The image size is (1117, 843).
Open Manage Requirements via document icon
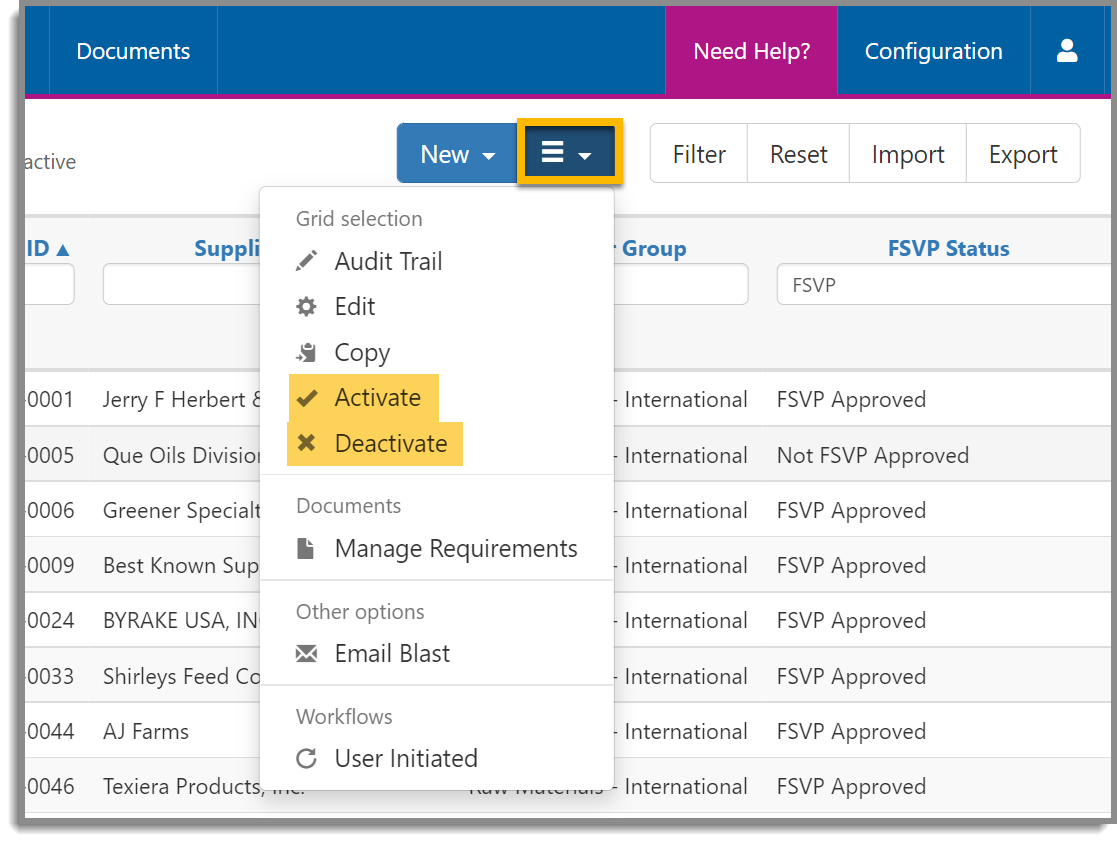tap(306, 548)
